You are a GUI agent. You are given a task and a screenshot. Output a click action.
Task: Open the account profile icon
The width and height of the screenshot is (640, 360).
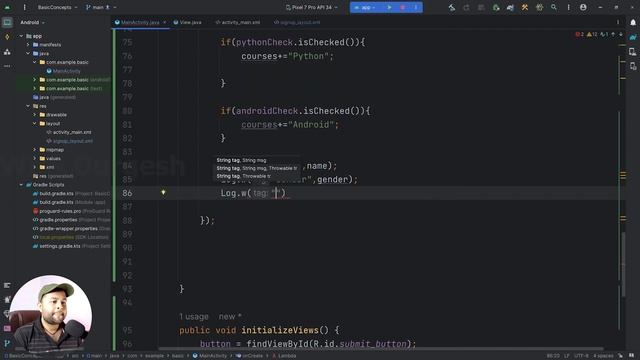point(583,7)
